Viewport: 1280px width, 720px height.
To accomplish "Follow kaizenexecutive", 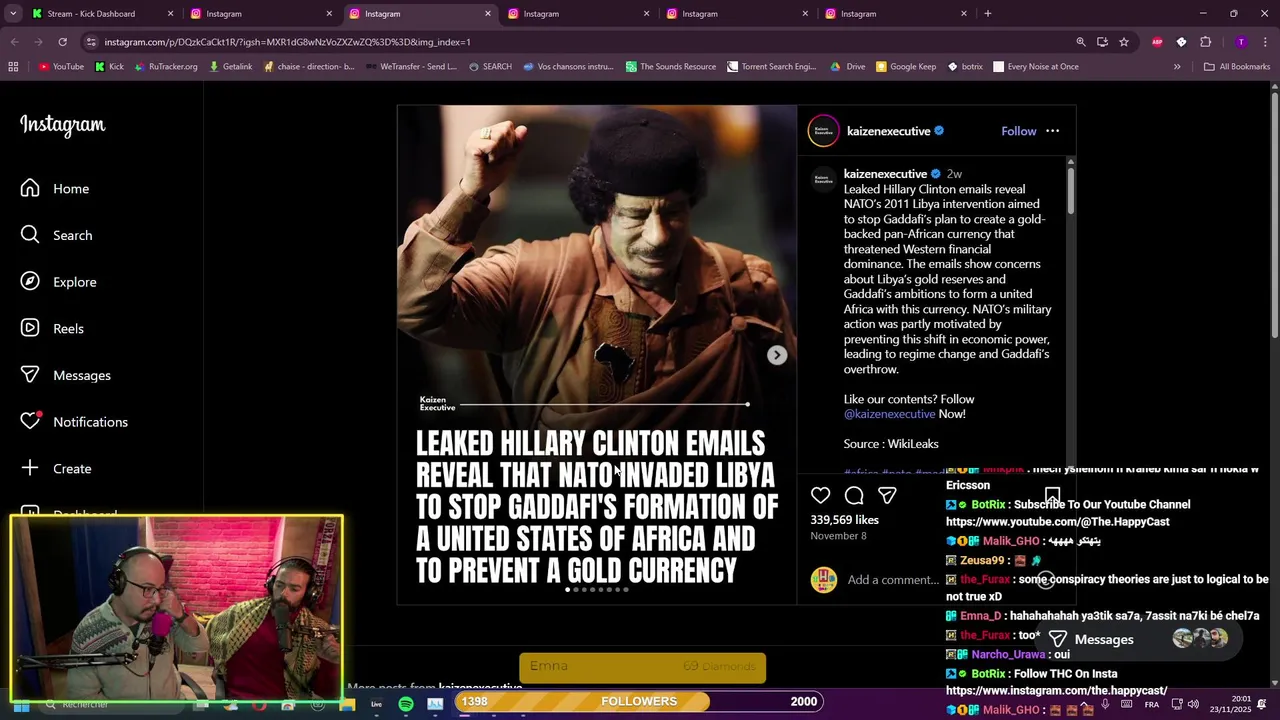I will click(x=1019, y=131).
